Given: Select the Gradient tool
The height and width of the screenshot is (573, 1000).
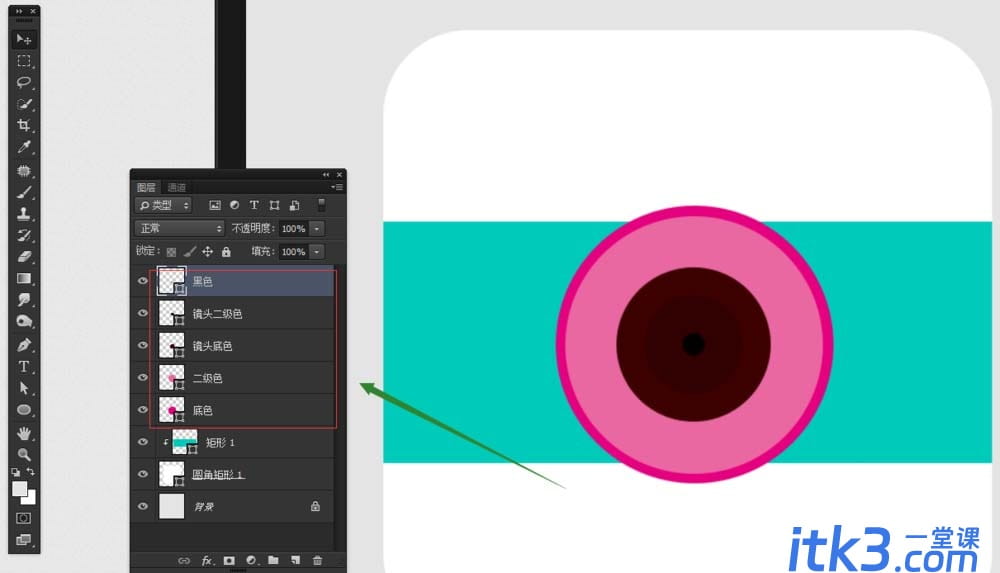Looking at the screenshot, I should [x=24, y=278].
